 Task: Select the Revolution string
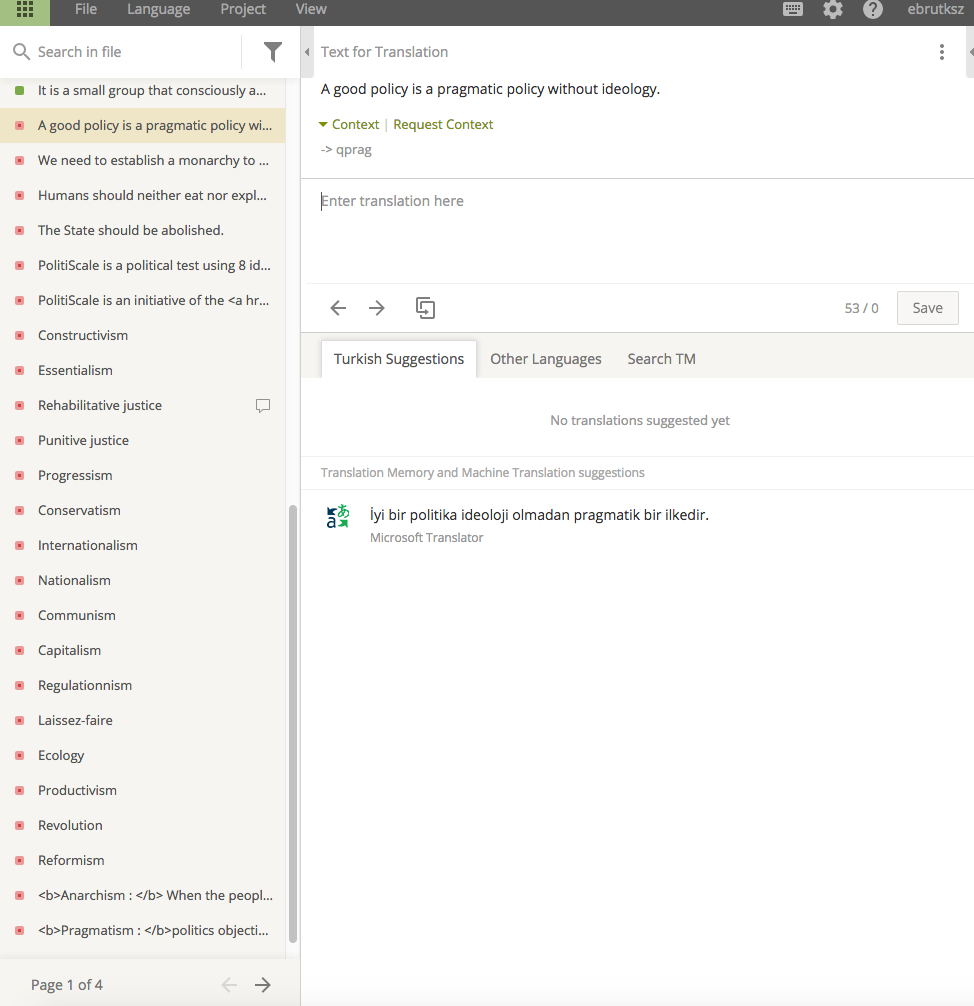142,825
